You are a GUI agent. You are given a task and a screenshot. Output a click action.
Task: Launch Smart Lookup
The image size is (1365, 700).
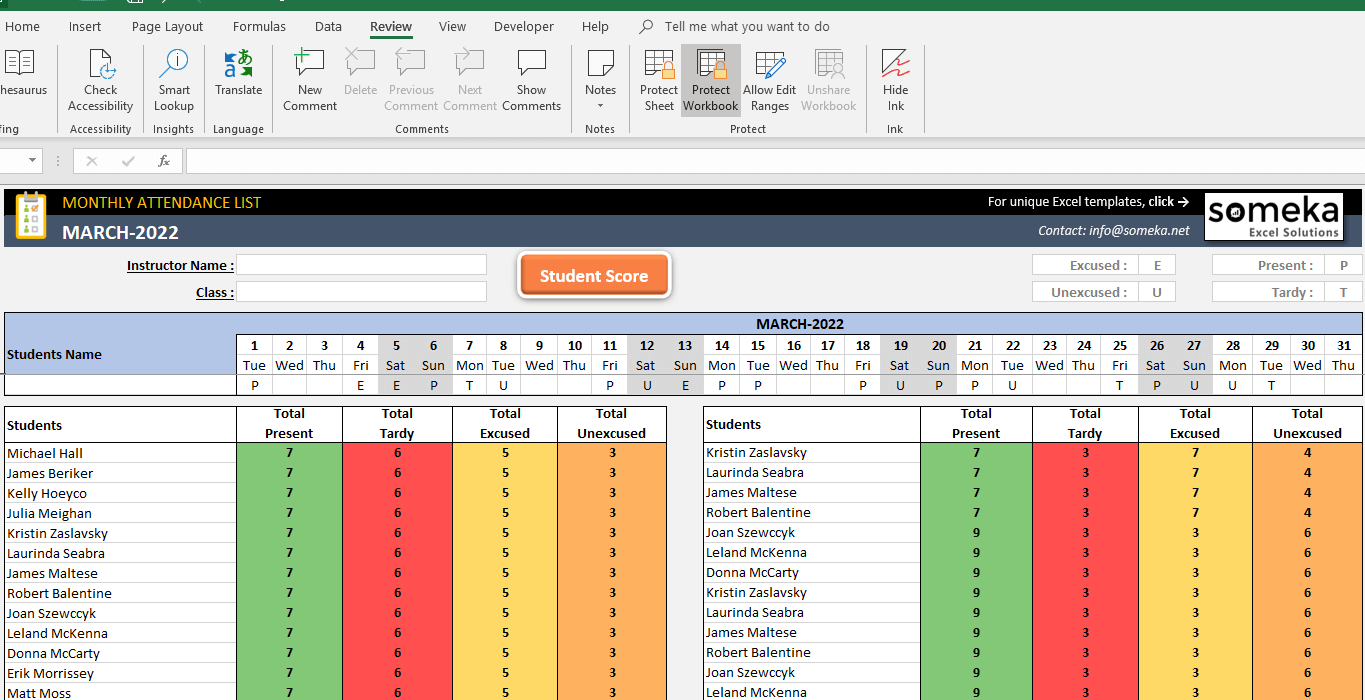pos(173,80)
